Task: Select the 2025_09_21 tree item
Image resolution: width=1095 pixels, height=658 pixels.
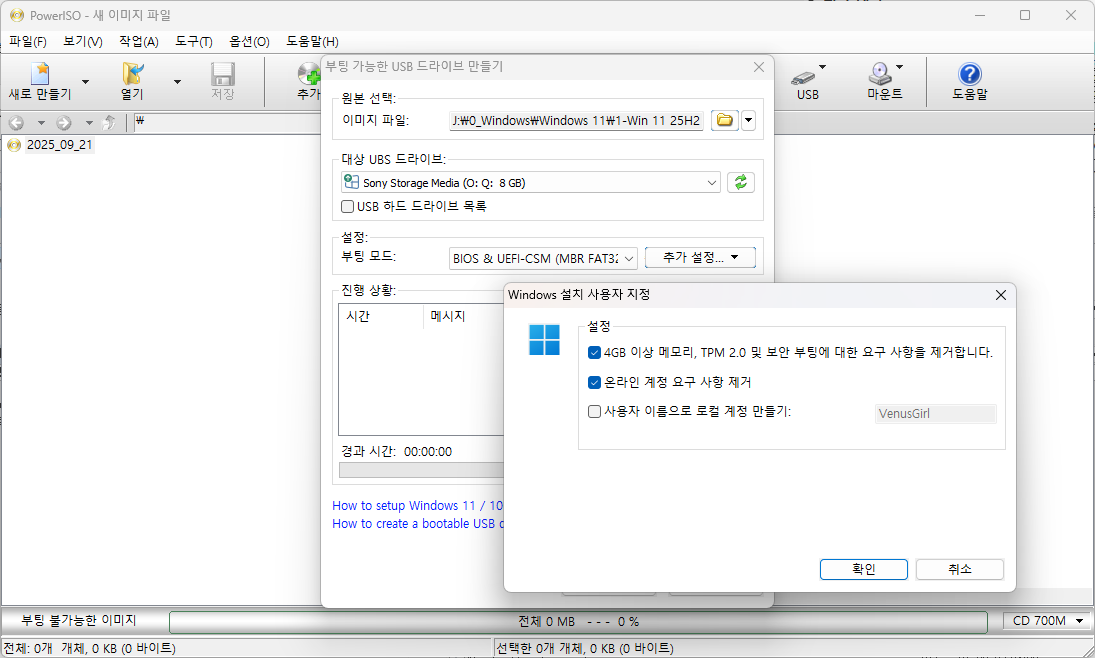Action: [59, 145]
